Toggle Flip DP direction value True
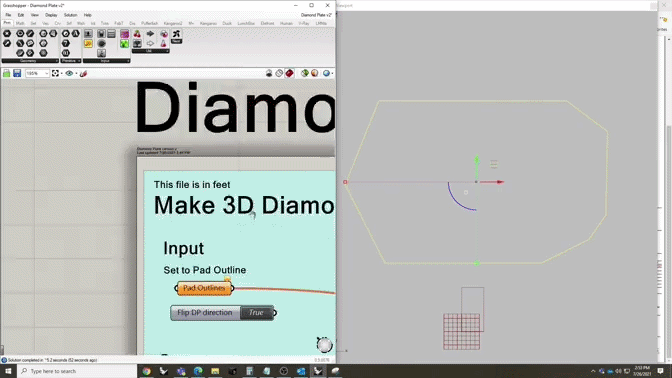 click(x=257, y=312)
